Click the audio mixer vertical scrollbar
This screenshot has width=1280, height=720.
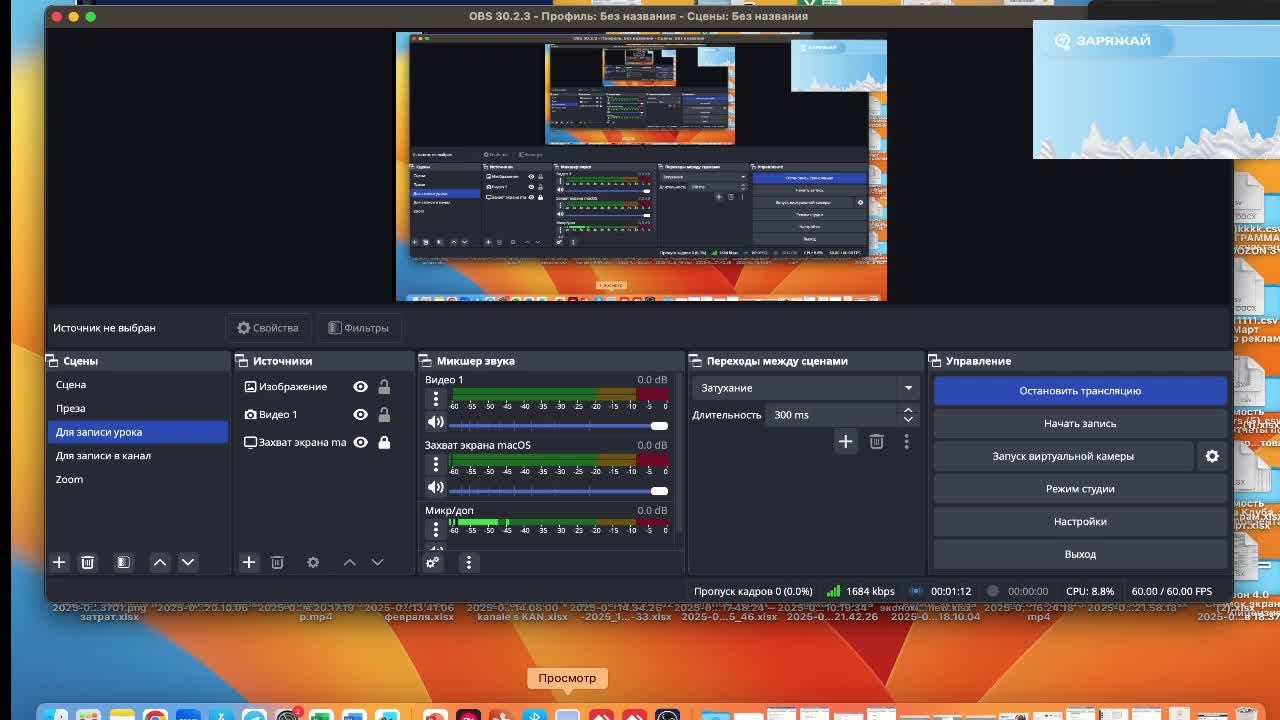(x=679, y=455)
